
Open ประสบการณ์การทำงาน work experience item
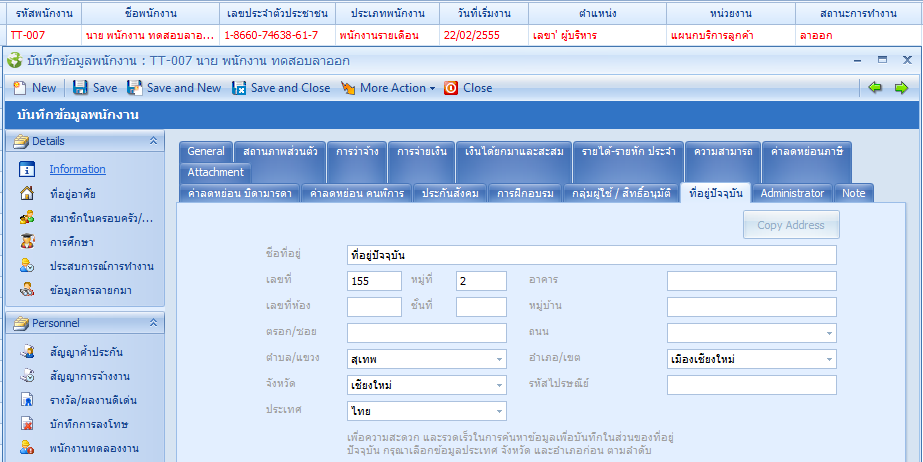[x=102, y=266]
